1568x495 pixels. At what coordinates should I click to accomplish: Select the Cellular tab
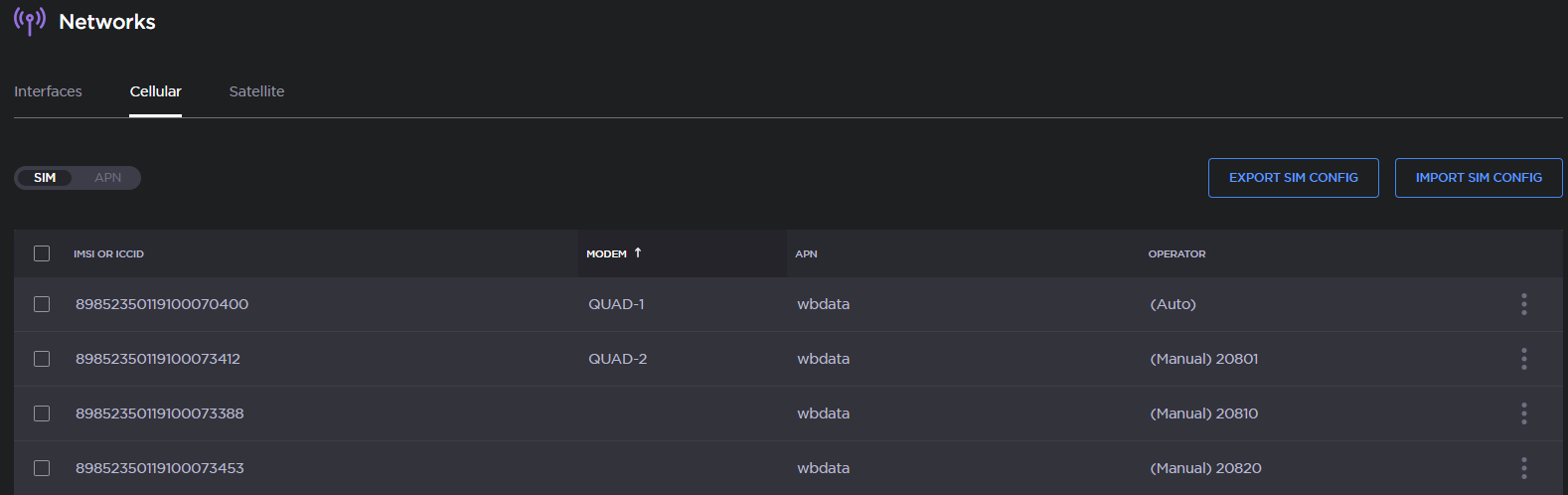coord(155,91)
